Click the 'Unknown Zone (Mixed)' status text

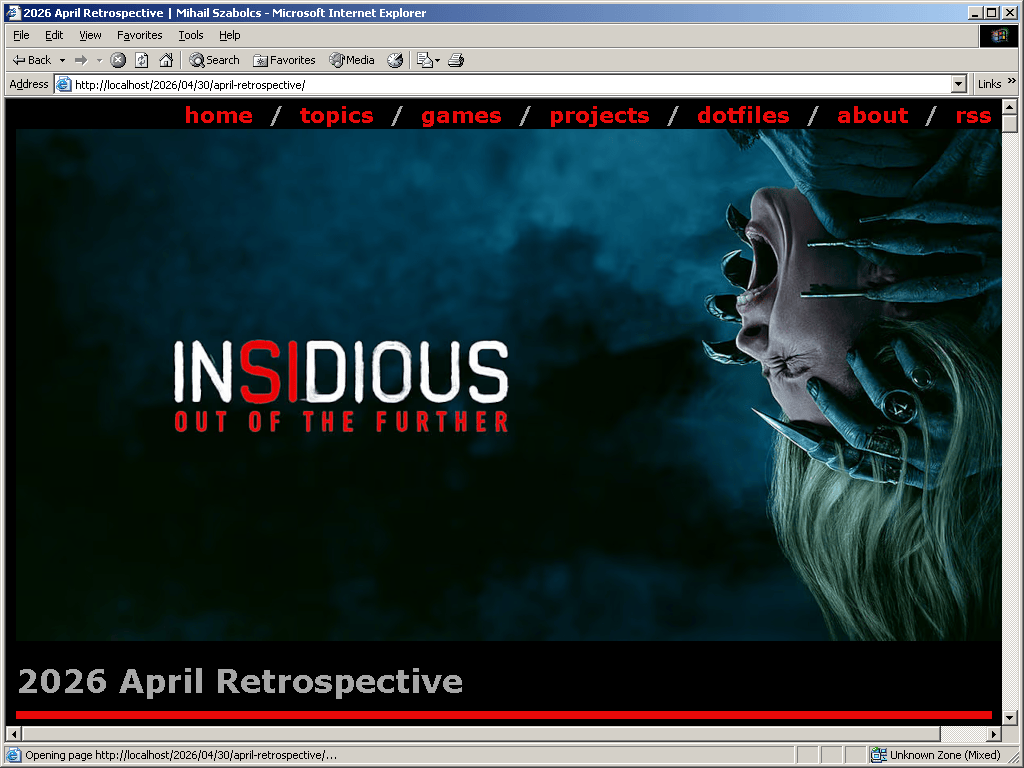click(945, 755)
